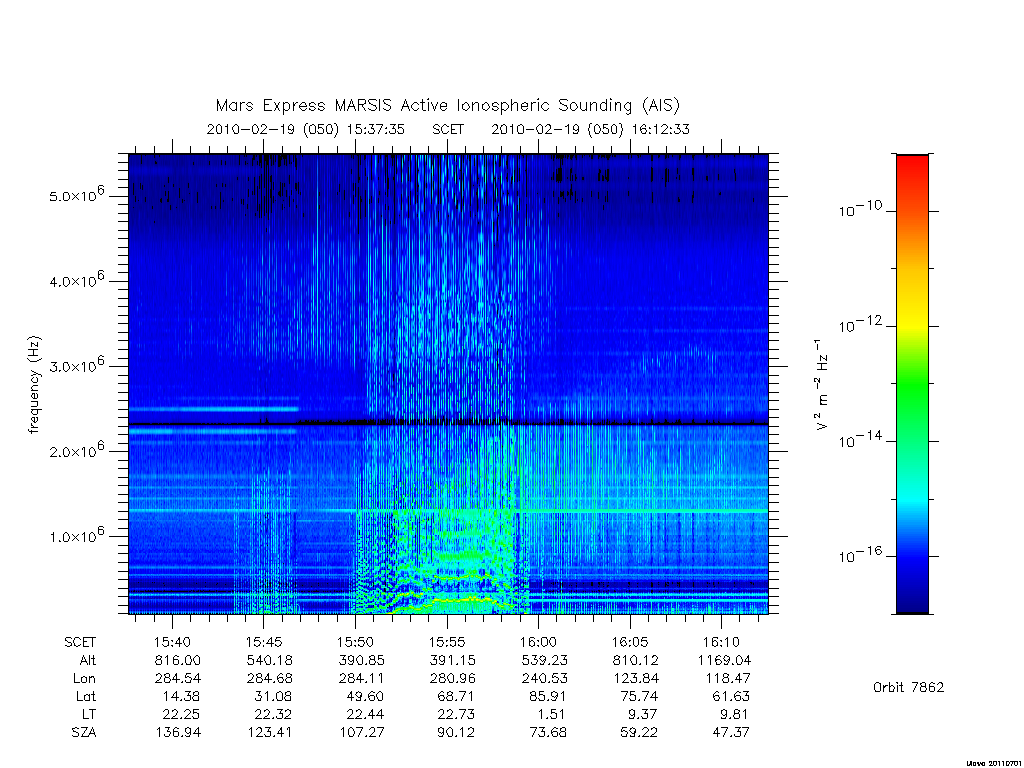Click the altitude value '391.15'
This screenshot has height=768, width=1024.
453,661
